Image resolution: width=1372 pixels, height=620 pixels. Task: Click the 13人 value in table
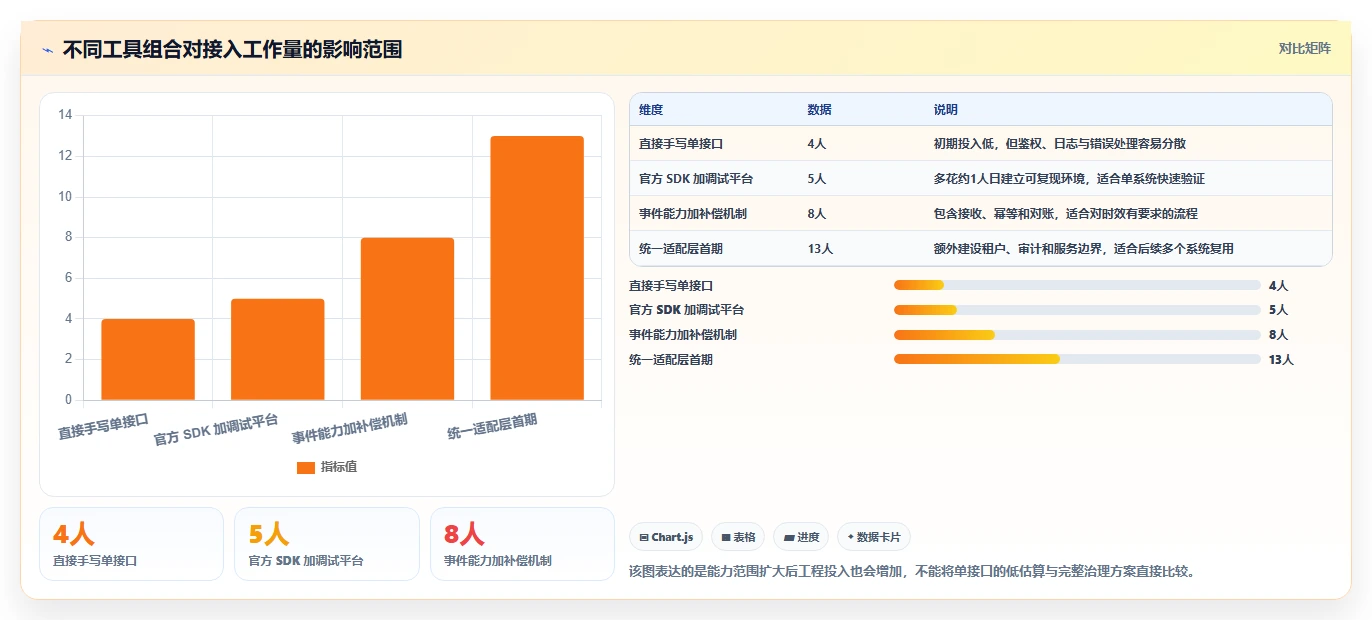coord(820,249)
